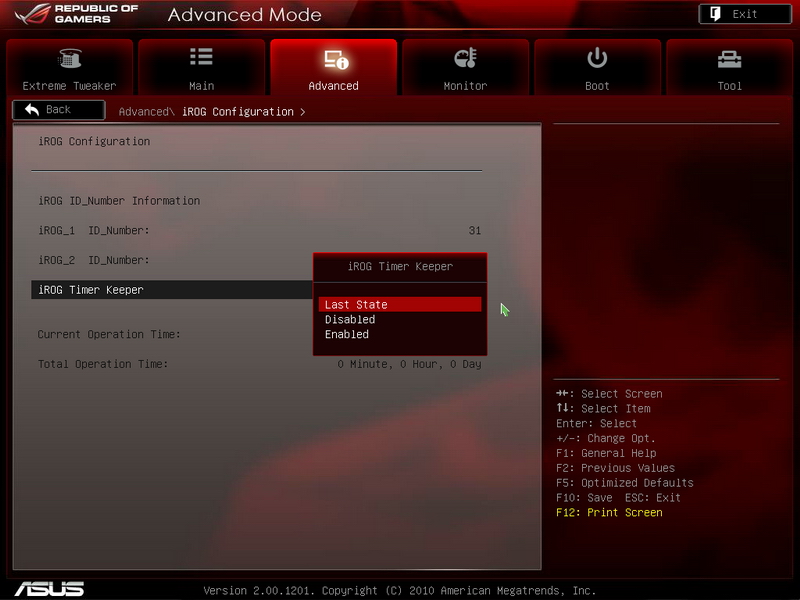Screen dimensions: 800x600
Task: Click the value 31 of iROG_1
Action: click(x=474, y=231)
